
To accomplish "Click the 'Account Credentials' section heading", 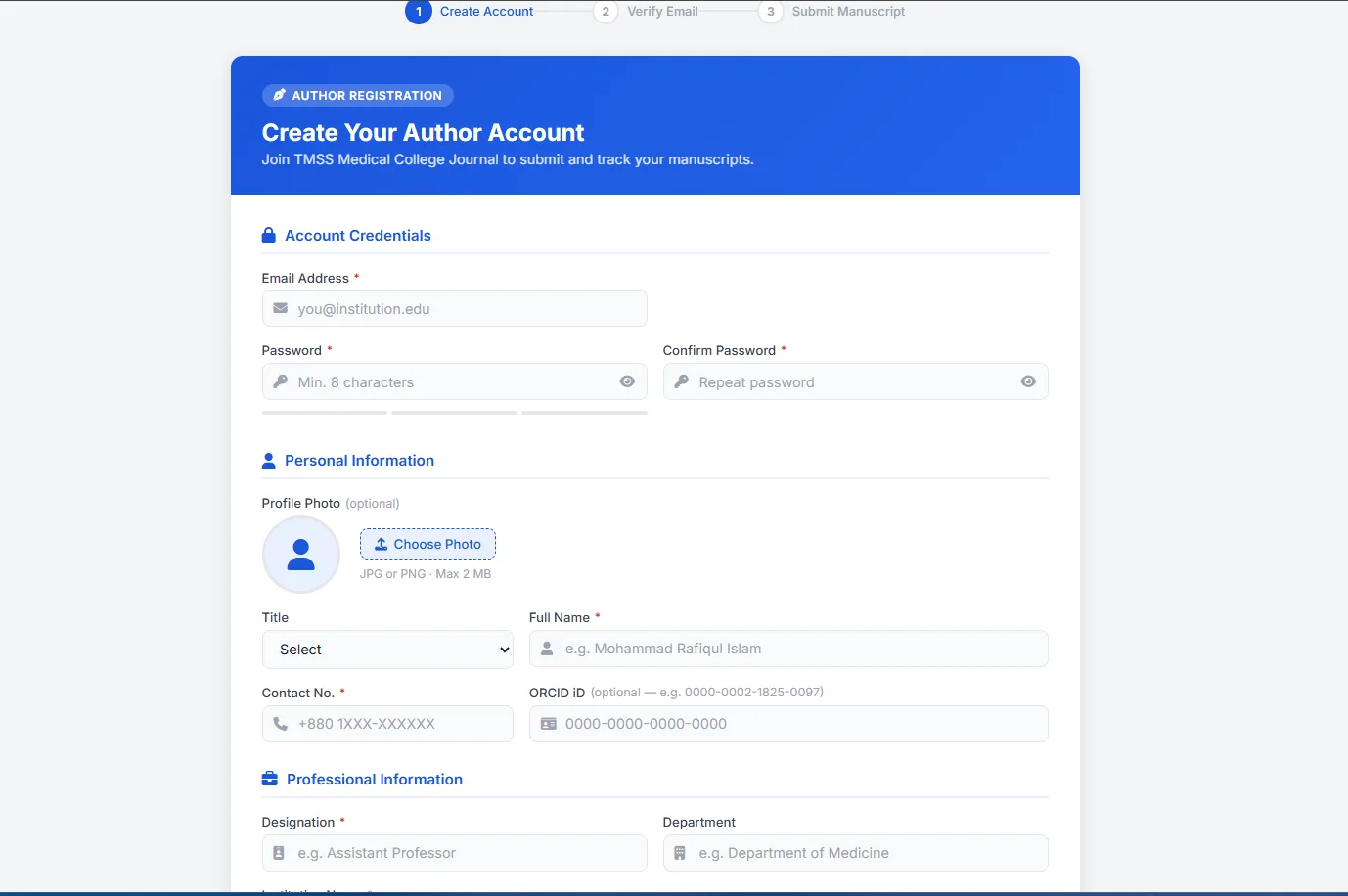I will pos(358,236).
